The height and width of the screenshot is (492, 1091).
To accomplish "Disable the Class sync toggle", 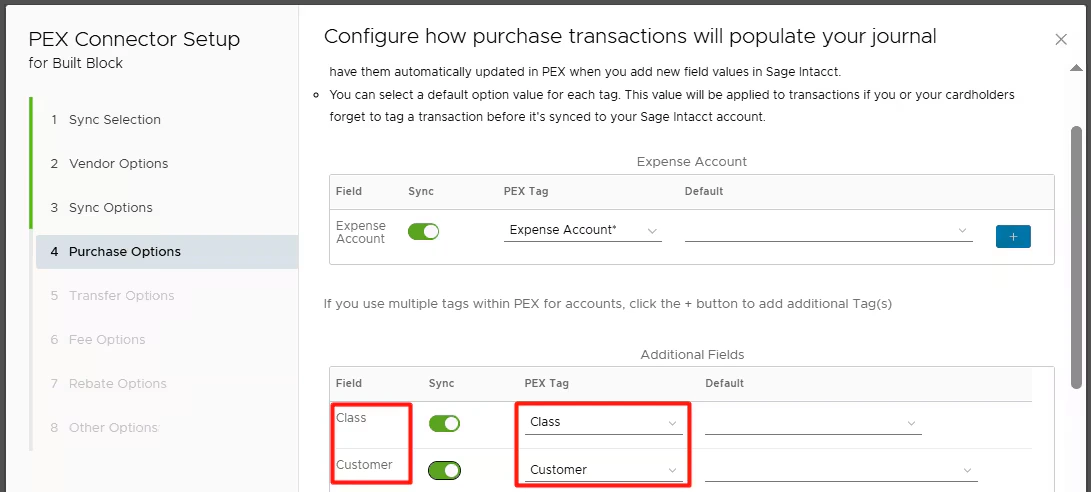I will [x=444, y=423].
